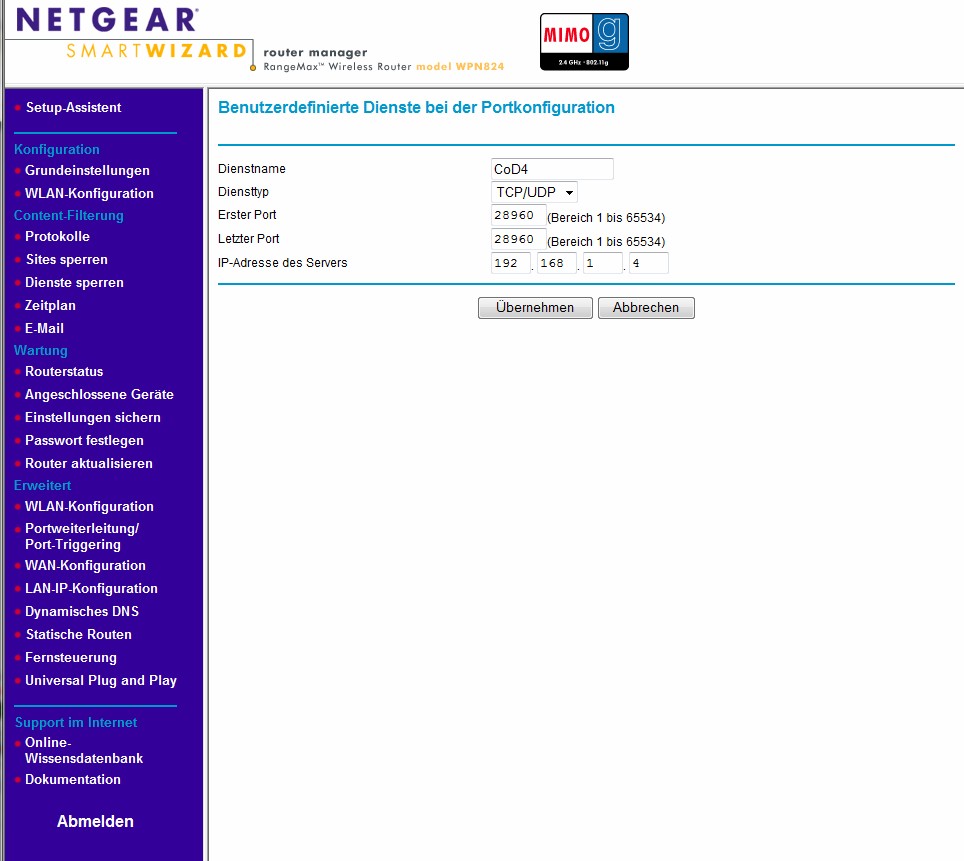
Task: Open Fernsteuerung page
Action: [x=71, y=657]
